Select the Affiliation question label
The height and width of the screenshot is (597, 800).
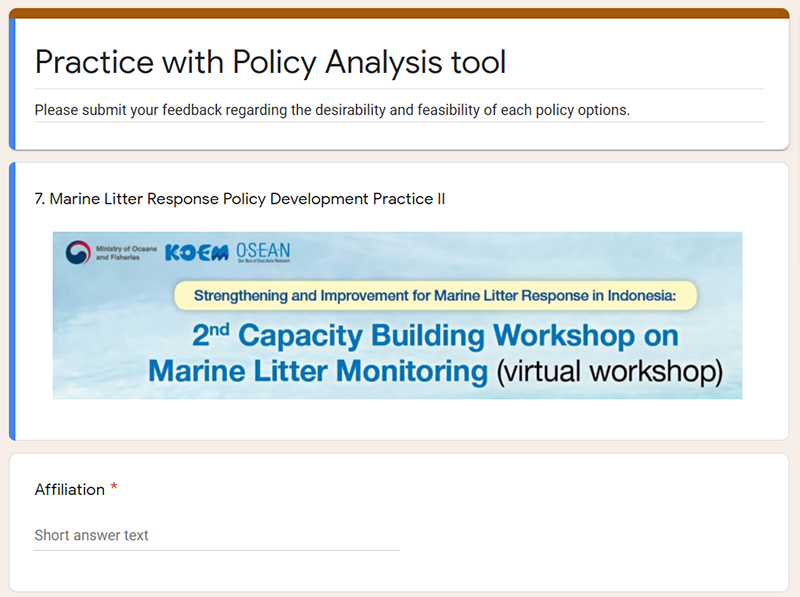[70, 490]
